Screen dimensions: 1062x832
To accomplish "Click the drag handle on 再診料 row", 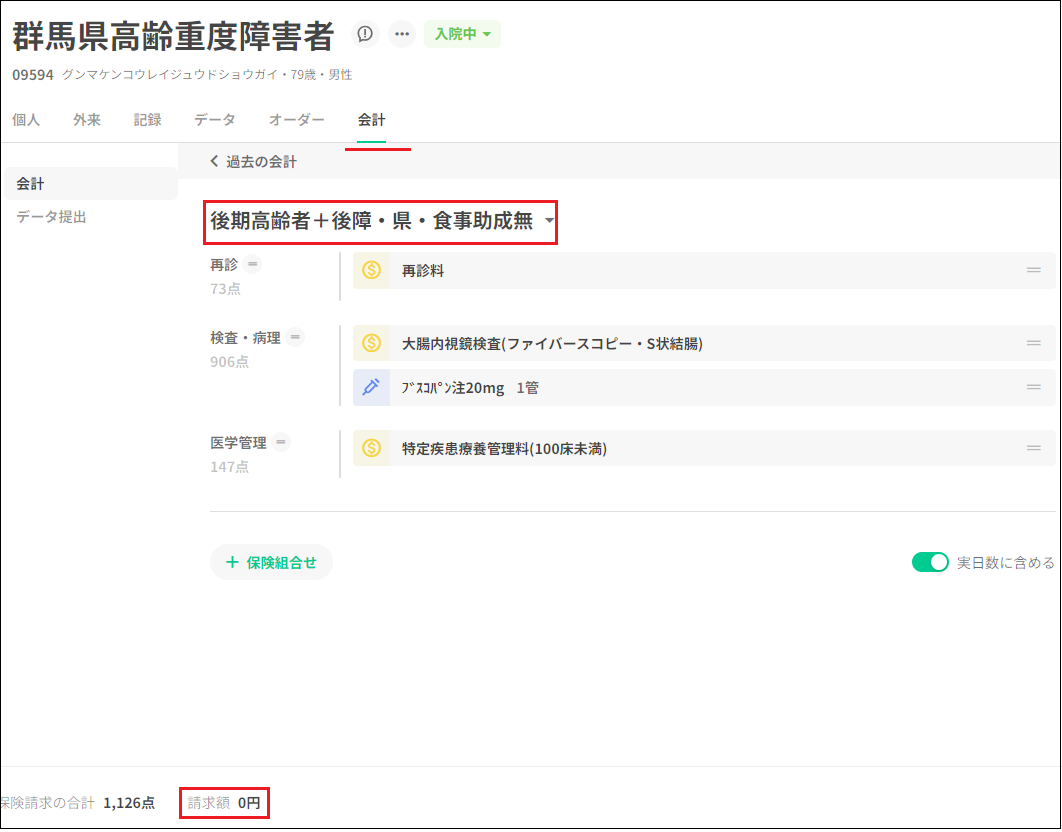I will [x=1033, y=270].
